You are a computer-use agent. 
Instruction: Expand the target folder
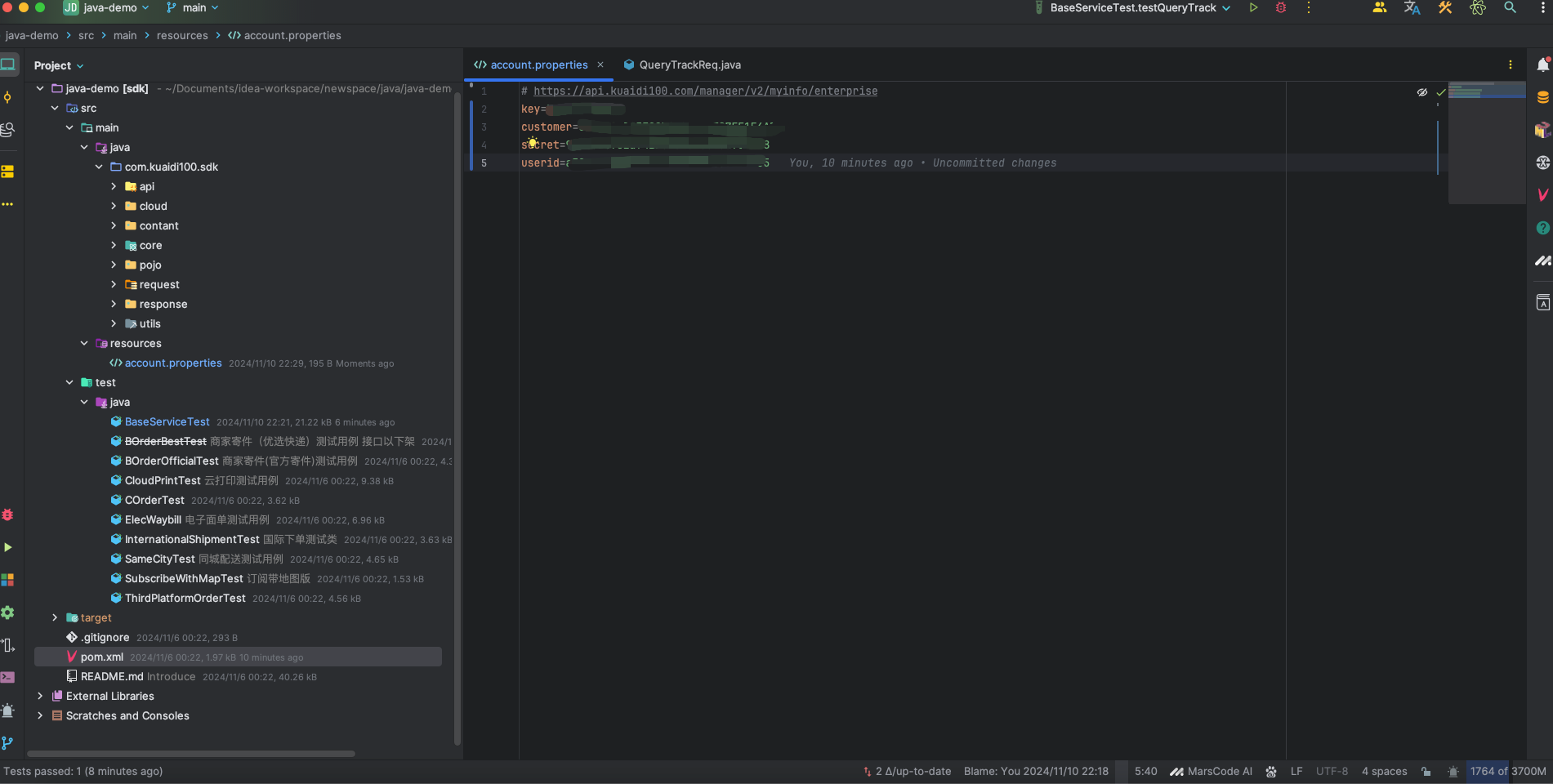click(55, 617)
